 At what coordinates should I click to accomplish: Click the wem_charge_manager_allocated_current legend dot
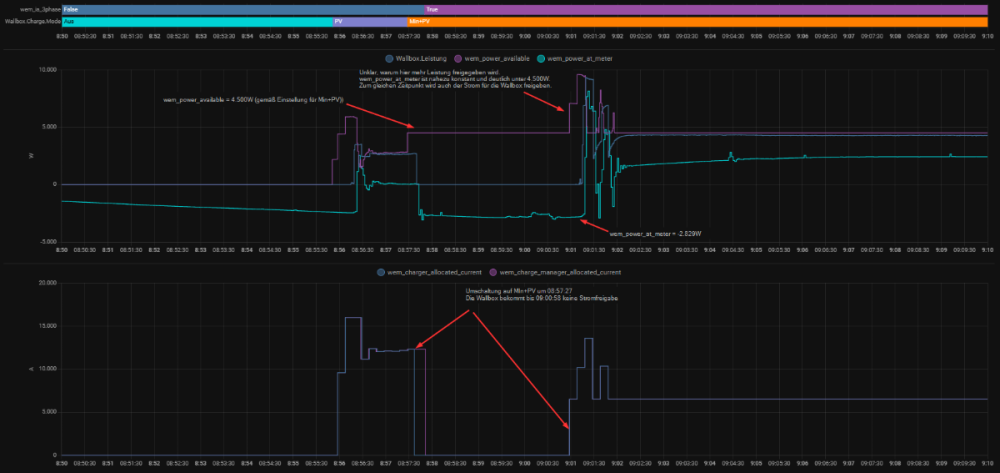[x=492, y=272]
